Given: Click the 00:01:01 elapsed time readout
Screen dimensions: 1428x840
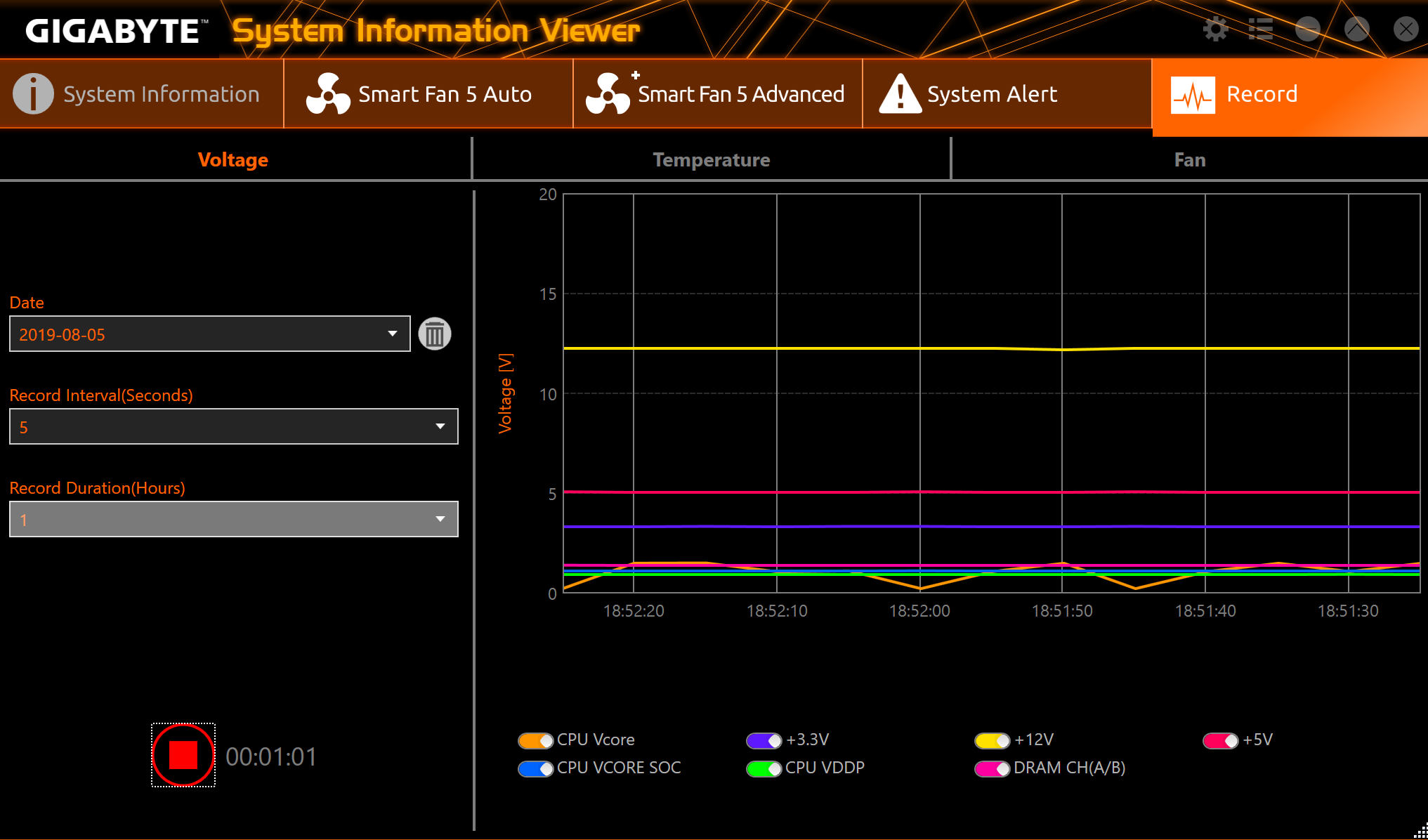Looking at the screenshot, I should [x=271, y=756].
